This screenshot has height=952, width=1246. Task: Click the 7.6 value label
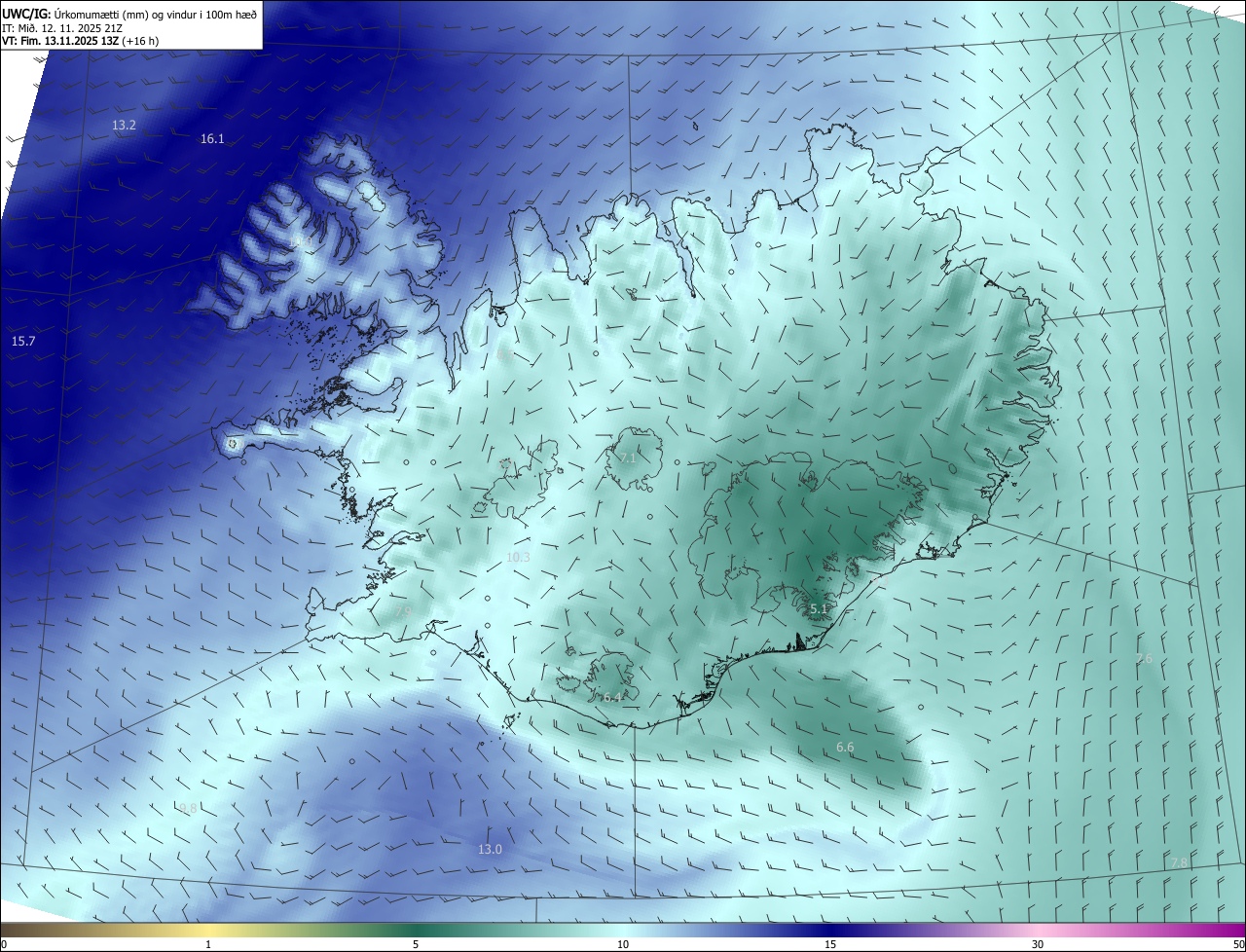[1144, 659]
